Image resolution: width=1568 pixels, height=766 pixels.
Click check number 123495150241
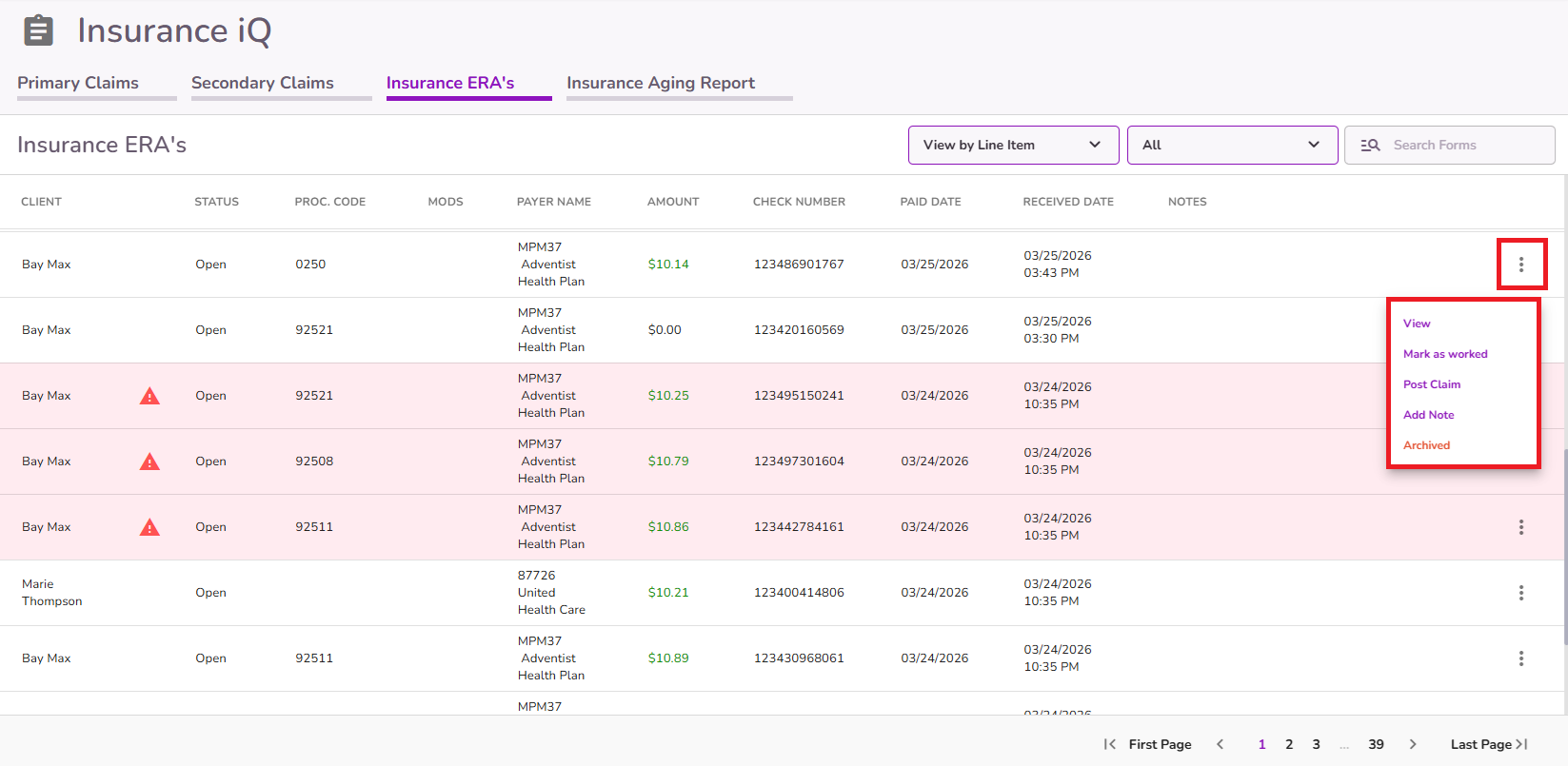pyautogui.click(x=799, y=396)
